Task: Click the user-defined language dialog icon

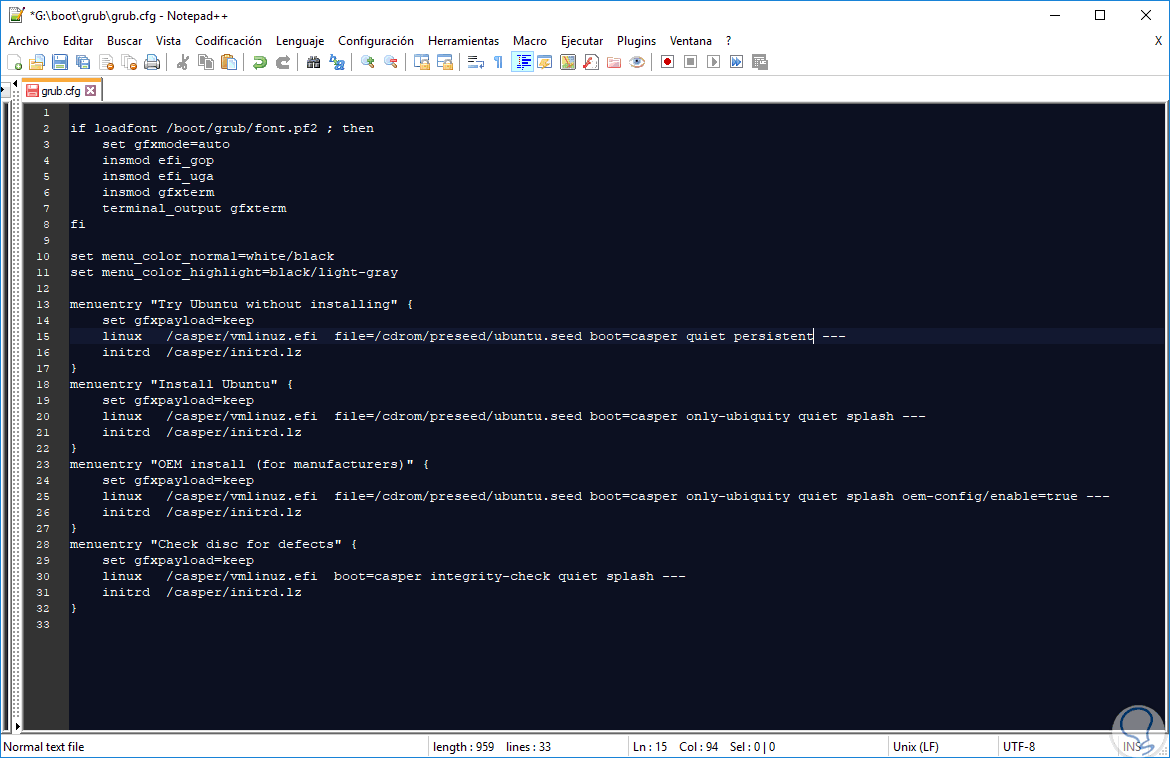Action: 545,63
